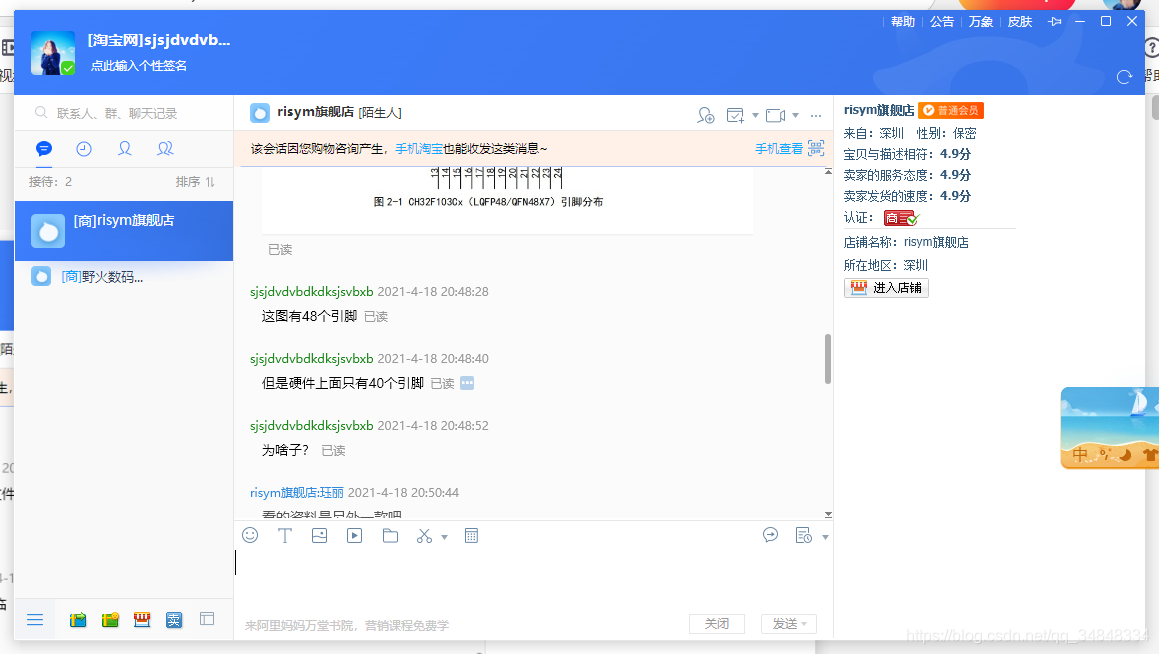Click the pin-window icon in the title bar

pyautogui.click(x=1055, y=21)
